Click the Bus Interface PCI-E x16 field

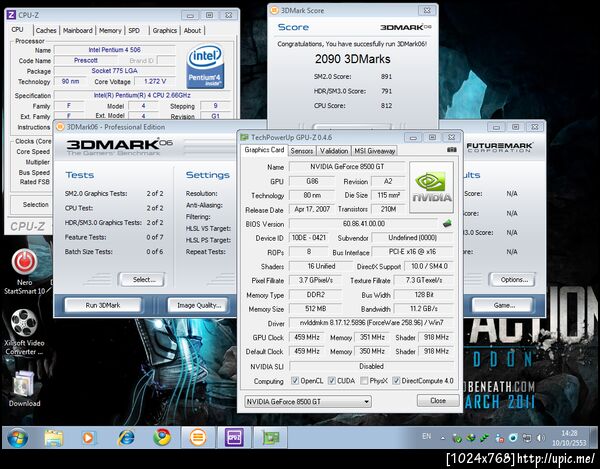click(x=412, y=252)
